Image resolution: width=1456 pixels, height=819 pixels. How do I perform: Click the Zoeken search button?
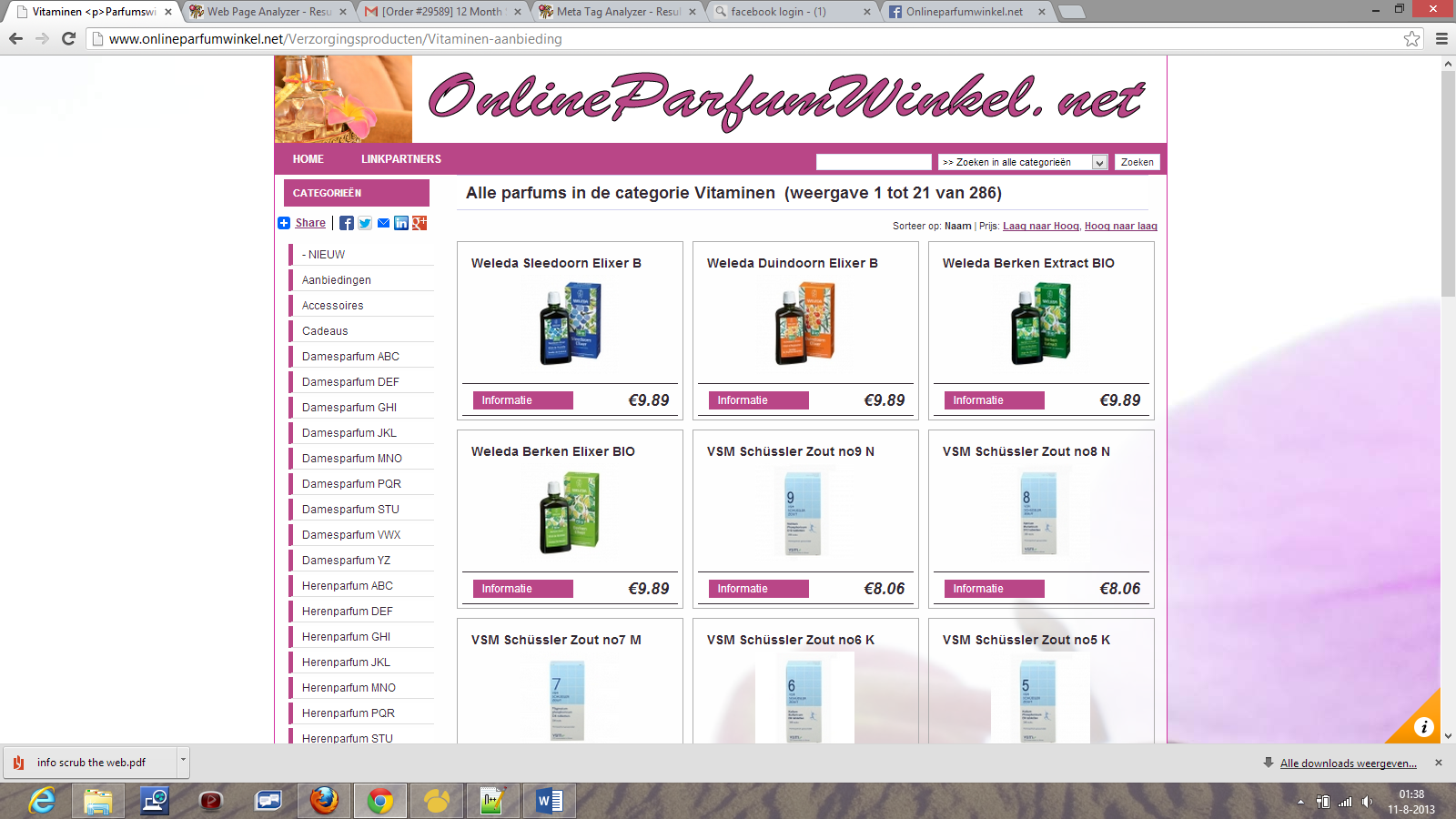1137,162
